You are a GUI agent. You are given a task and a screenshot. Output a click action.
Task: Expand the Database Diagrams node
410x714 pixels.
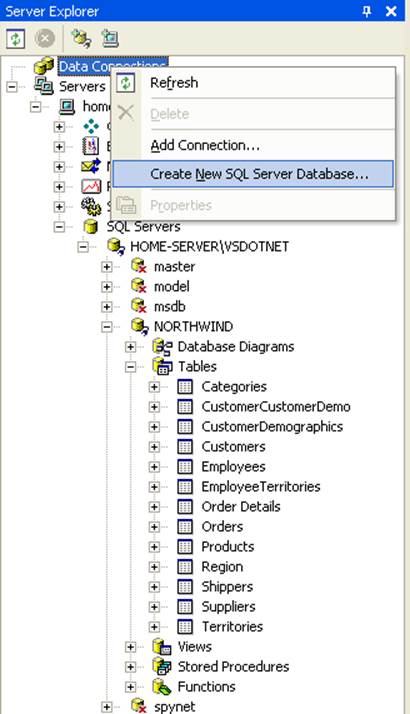[x=130, y=347]
